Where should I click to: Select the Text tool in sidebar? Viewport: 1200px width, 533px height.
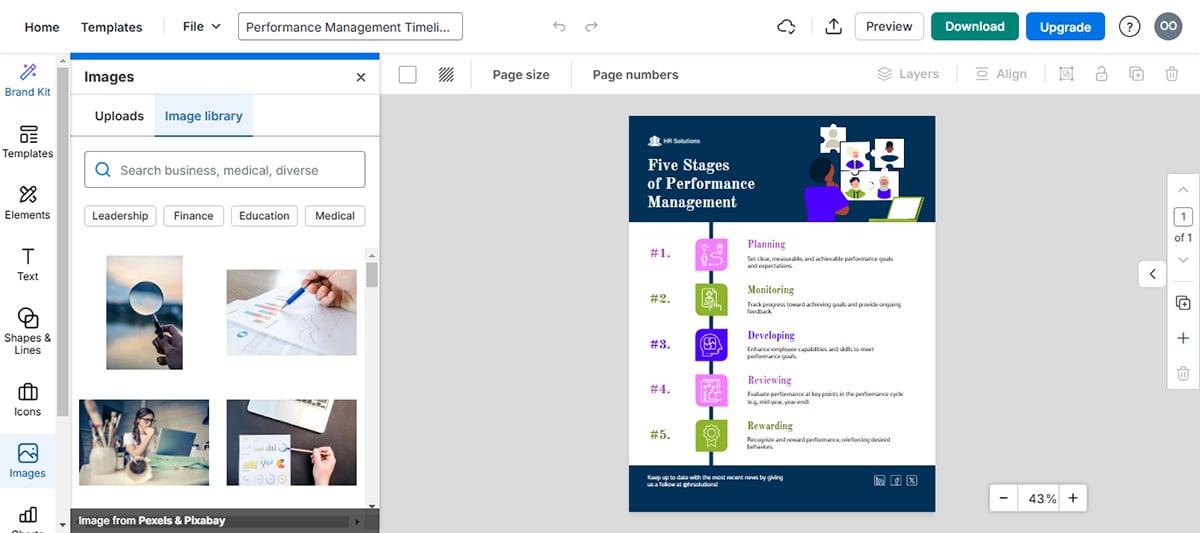[28, 264]
